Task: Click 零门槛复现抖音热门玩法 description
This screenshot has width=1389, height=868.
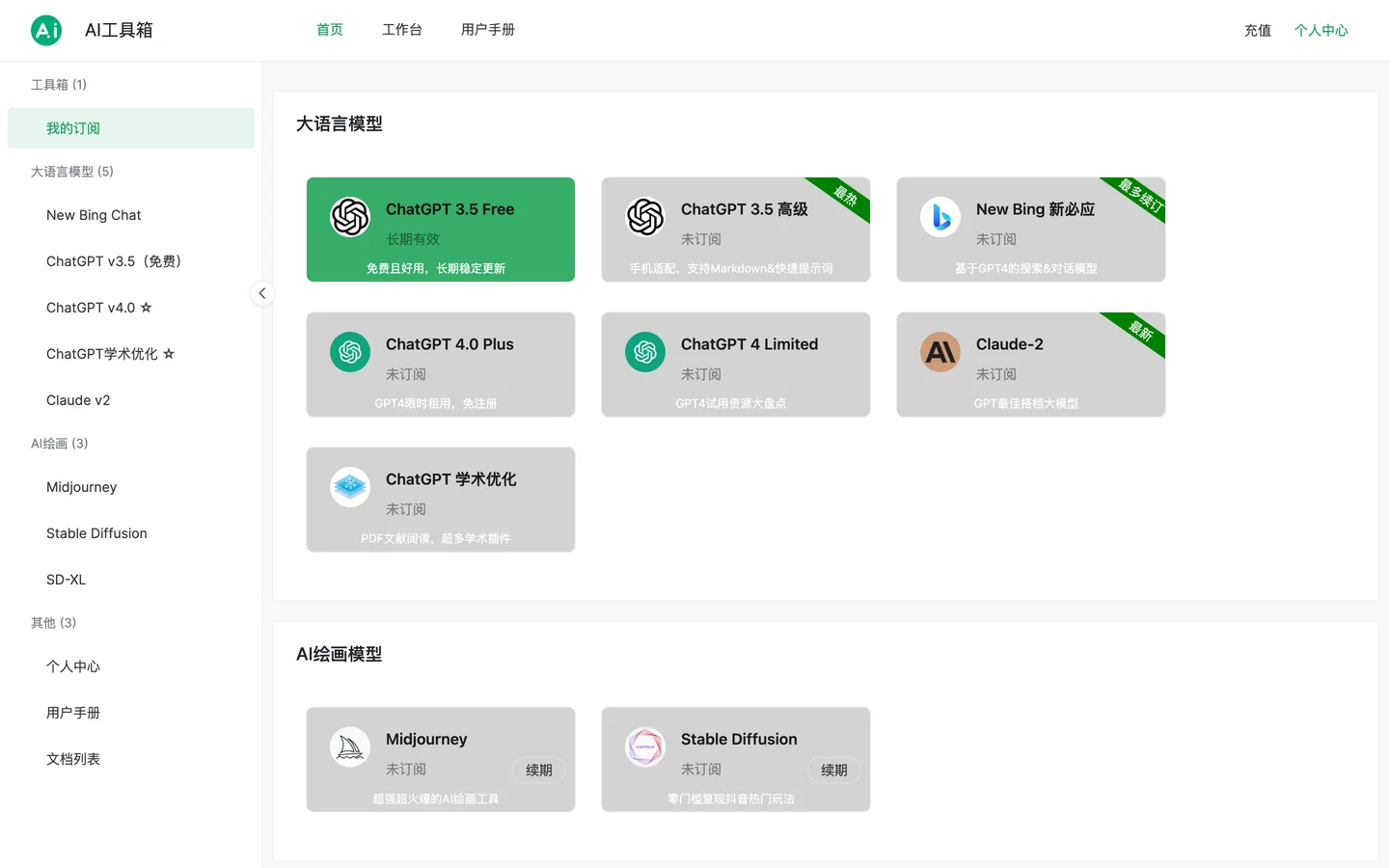Action: point(731,799)
